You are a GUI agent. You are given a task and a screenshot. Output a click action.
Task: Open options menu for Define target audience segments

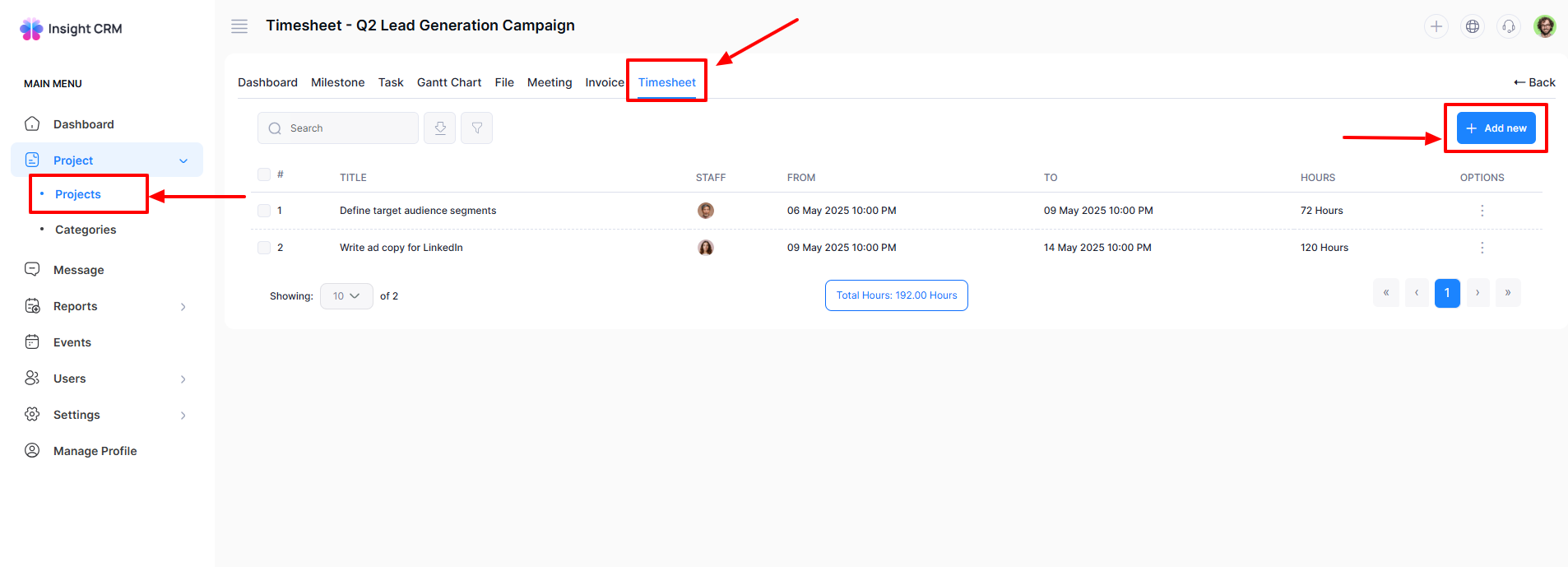point(1482,211)
